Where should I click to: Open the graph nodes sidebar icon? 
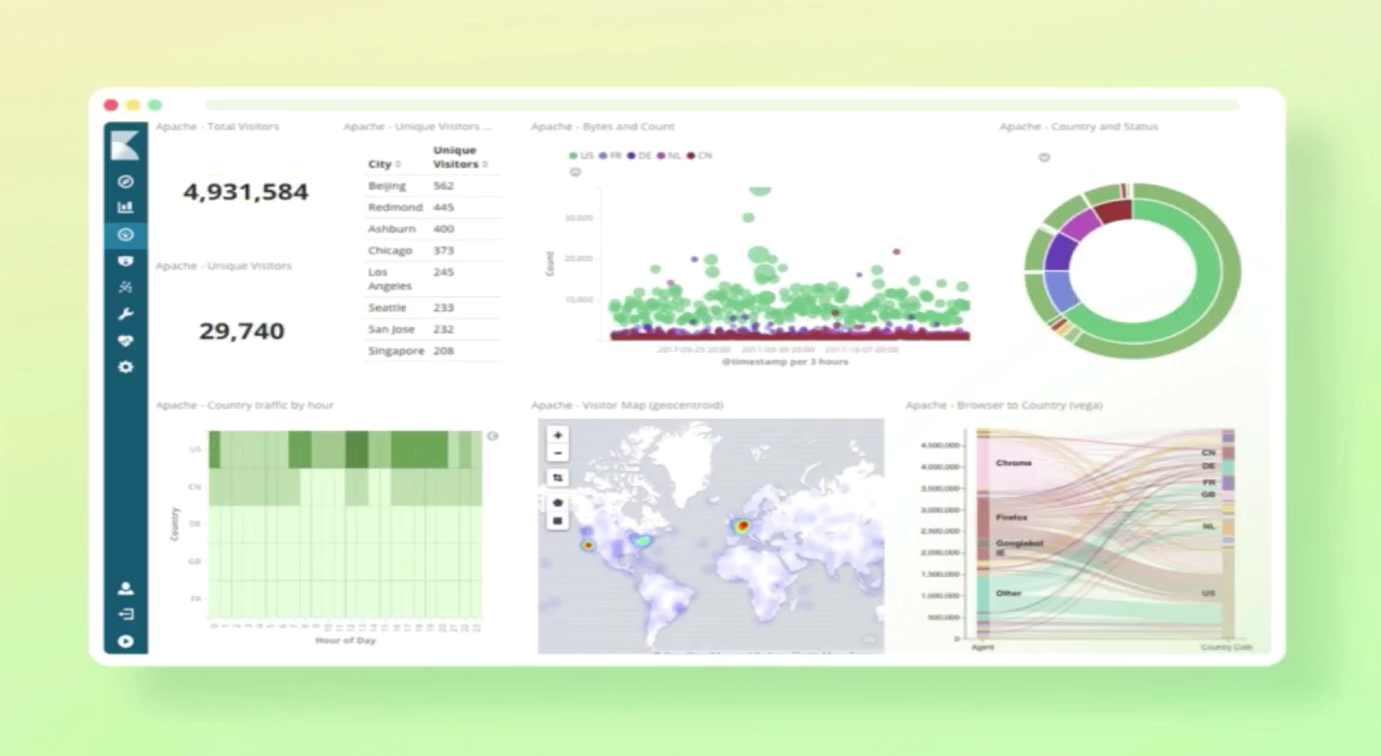pyautogui.click(x=125, y=287)
